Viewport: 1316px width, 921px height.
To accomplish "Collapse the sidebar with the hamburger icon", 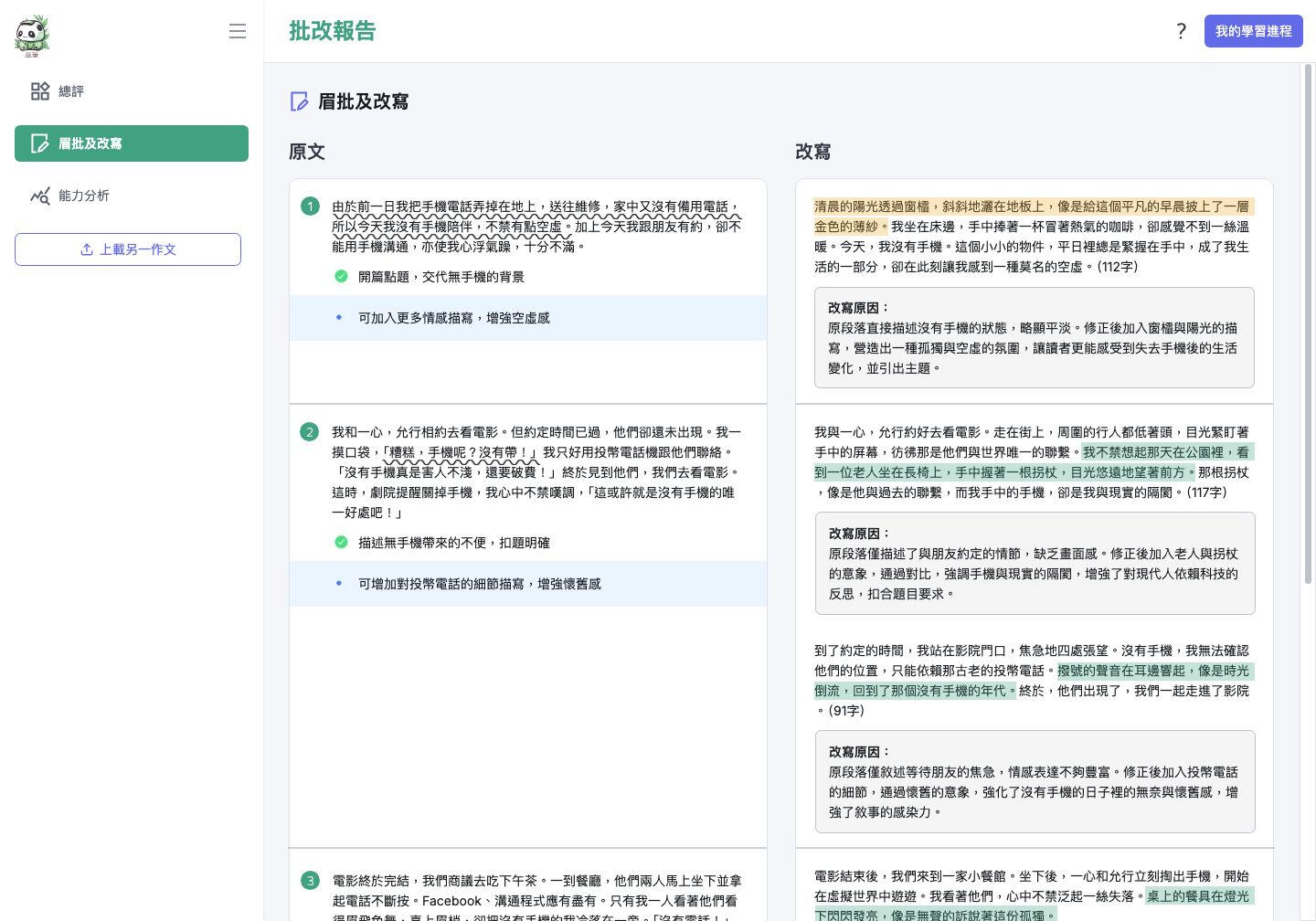I will click(x=238, y=31).
